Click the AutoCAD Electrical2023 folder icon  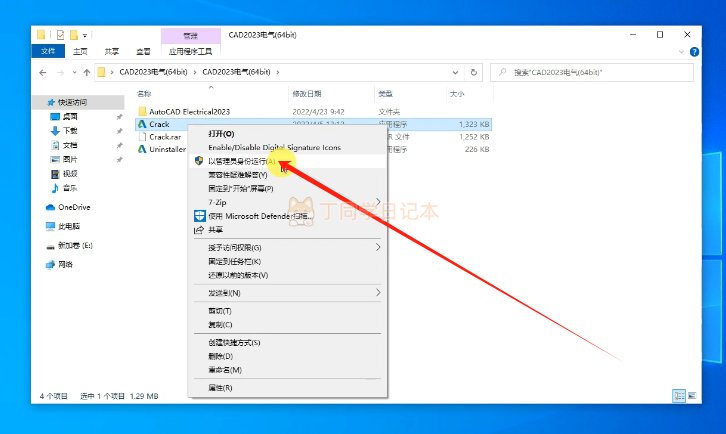[x=142, y=112]
